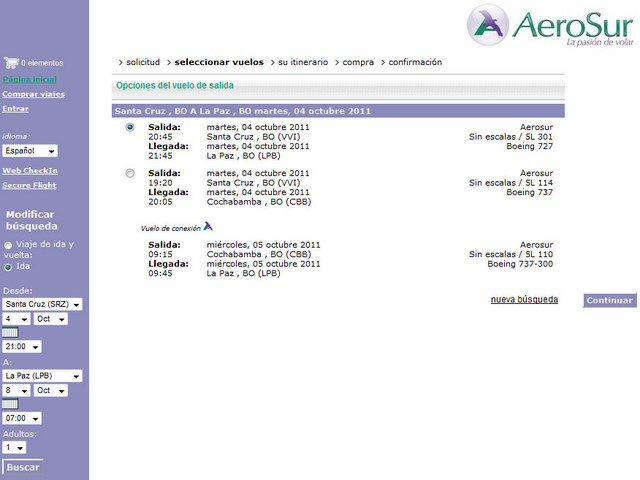Open the Santa Cruz (SRZ) origin dropdown

click(x=42, y=304)
